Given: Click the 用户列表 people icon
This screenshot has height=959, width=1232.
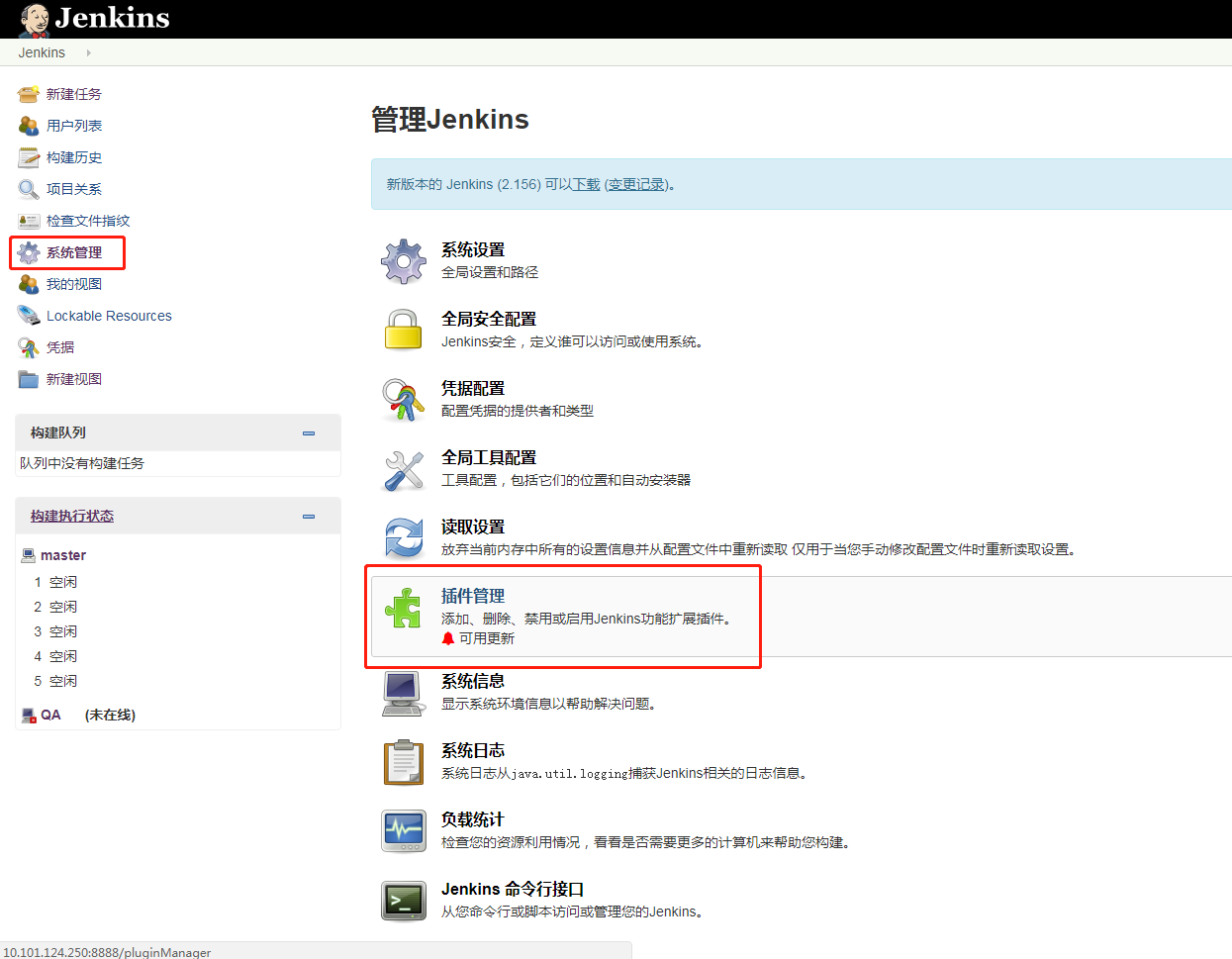Looking at the screenshot, I should coord(29,126).
